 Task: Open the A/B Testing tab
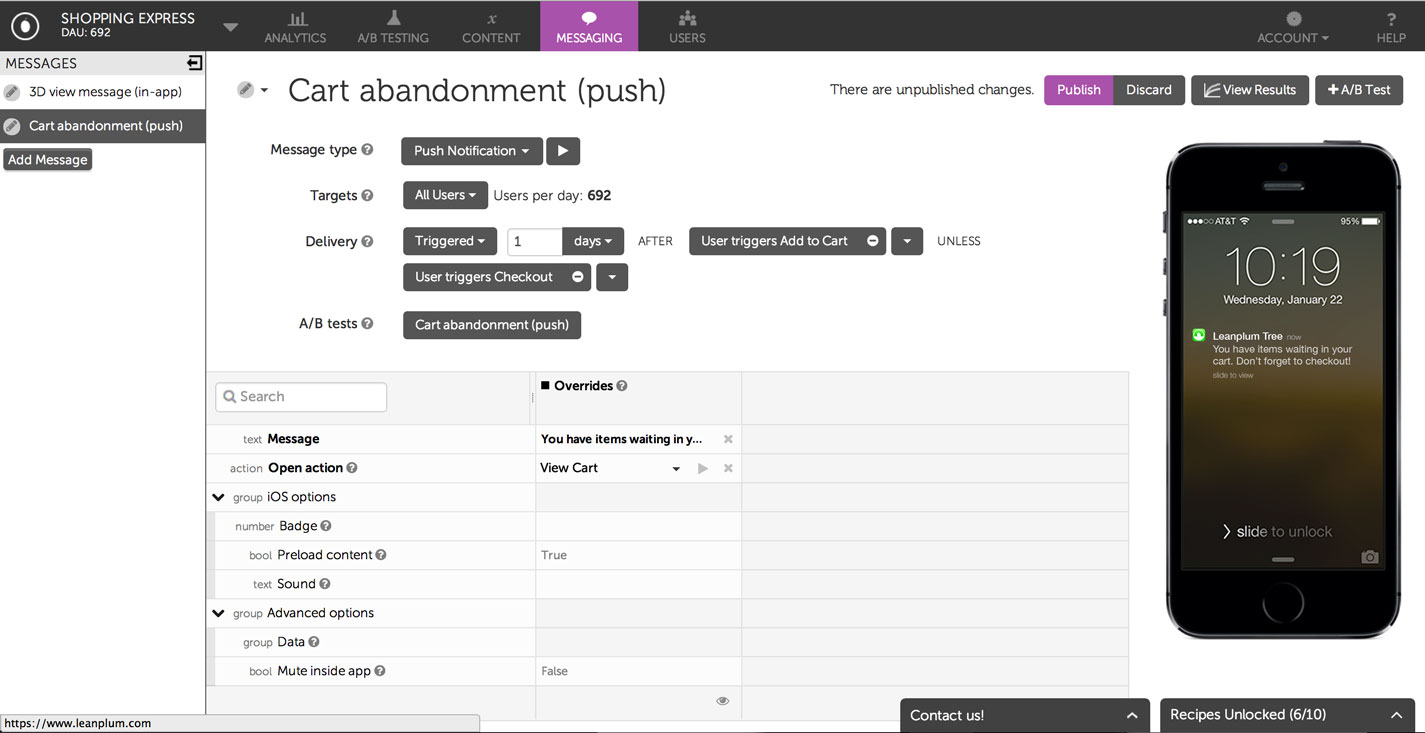click(393, 26)
